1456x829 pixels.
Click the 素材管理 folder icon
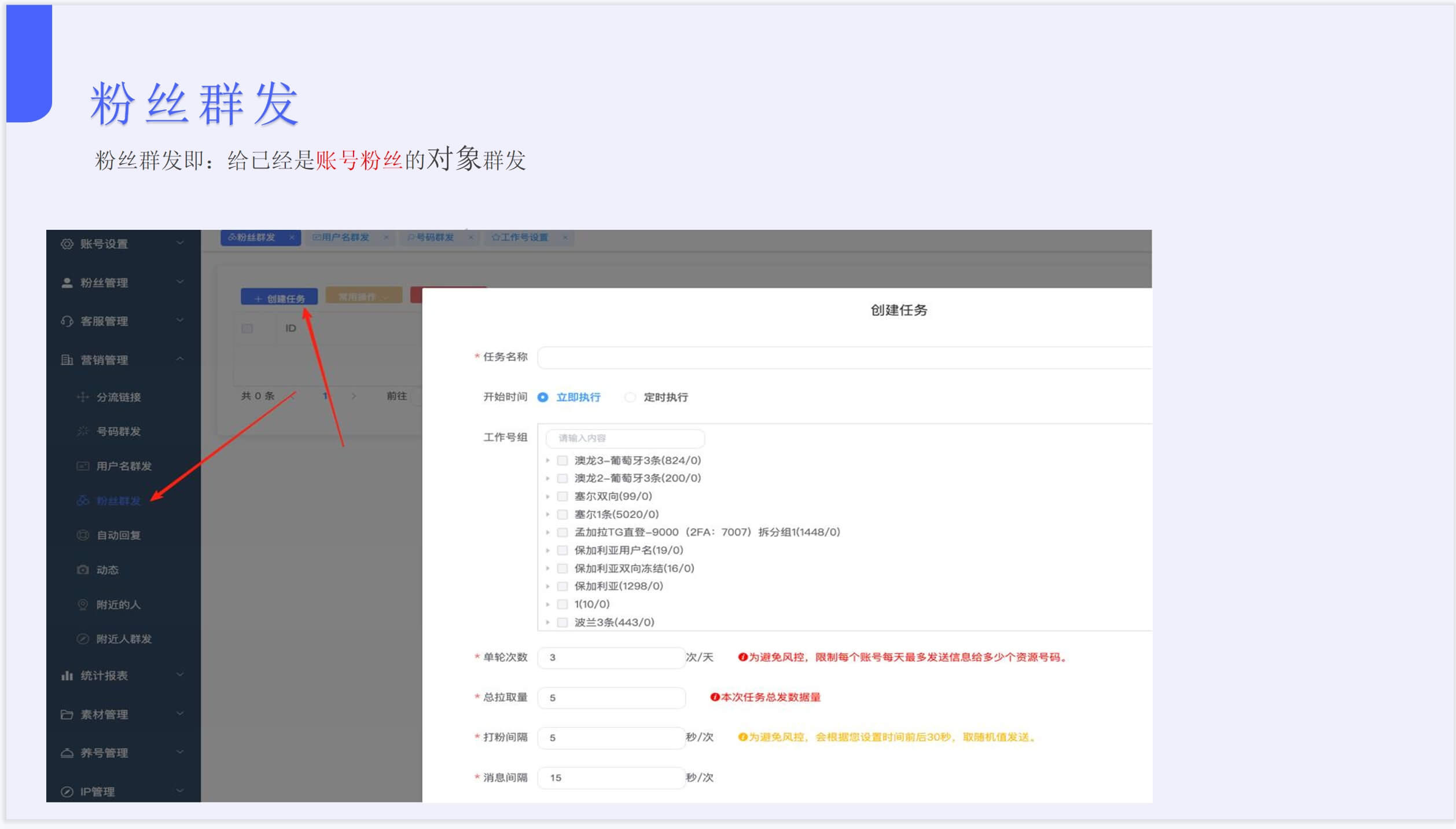pos(68,714)
